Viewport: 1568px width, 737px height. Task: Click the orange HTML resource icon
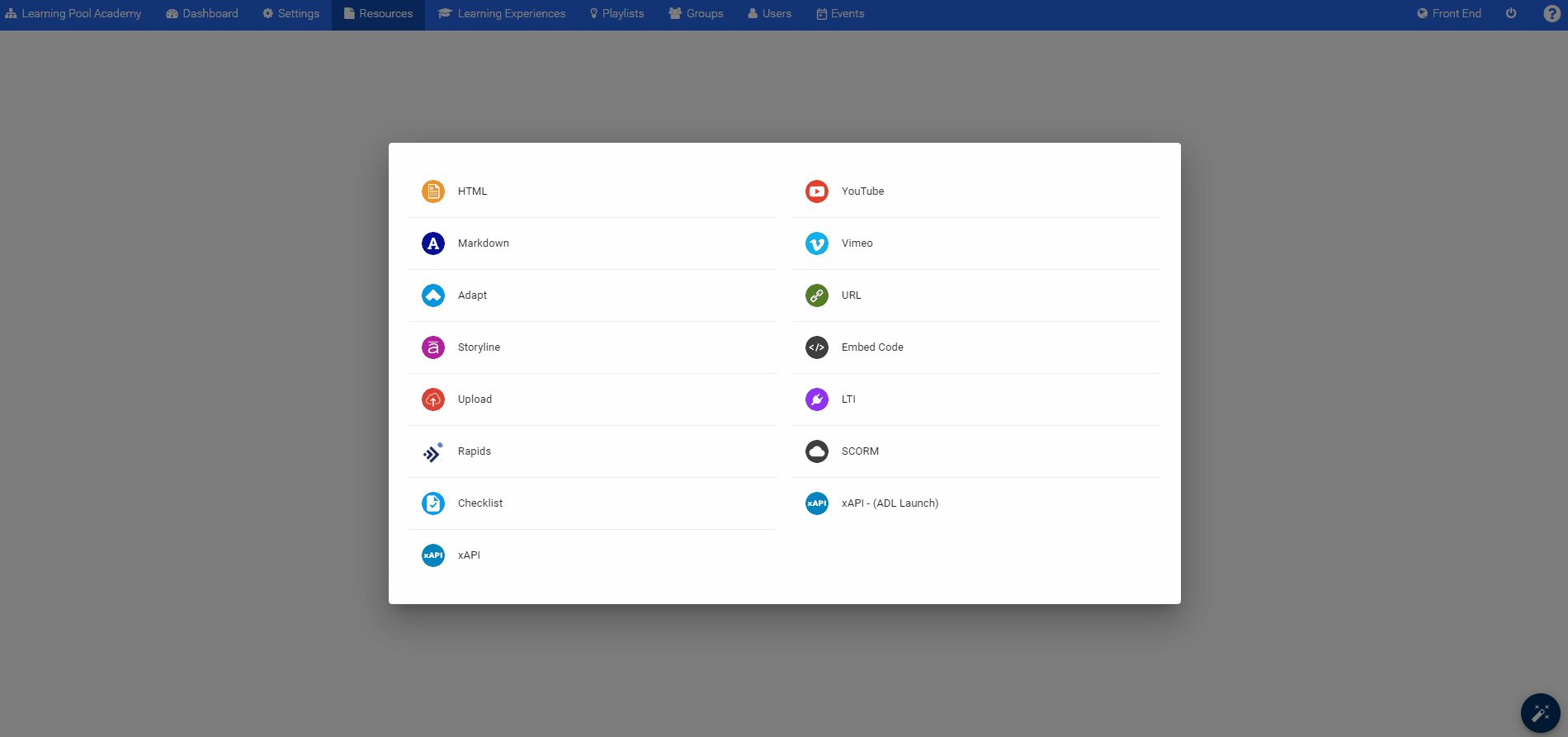433,191
